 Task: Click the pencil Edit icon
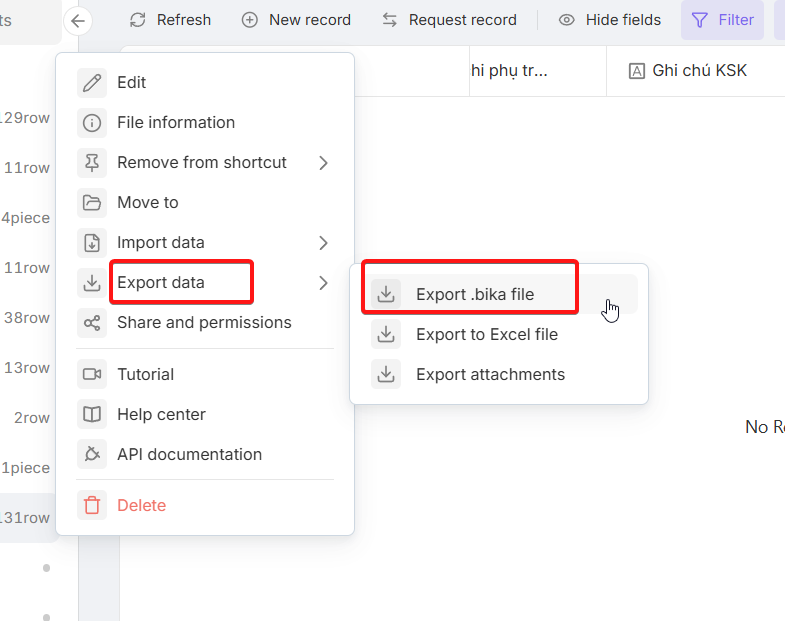coord(92,82)
